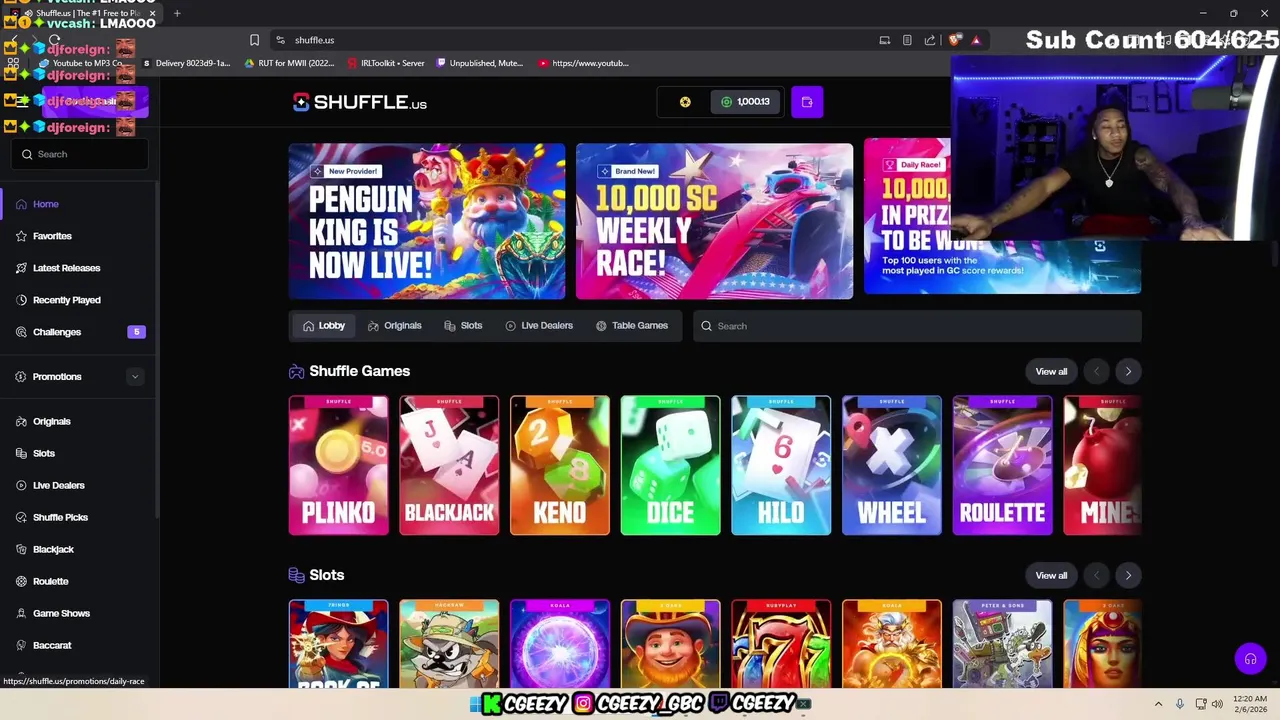This screenshot has width=1280, height=720.
Task: View all Shuffle Games
Action: (1051, 372)
